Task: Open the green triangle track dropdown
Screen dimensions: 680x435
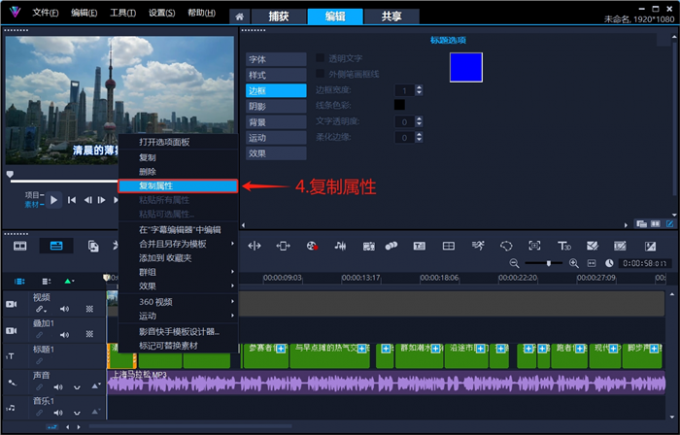Action: (69, 281)
